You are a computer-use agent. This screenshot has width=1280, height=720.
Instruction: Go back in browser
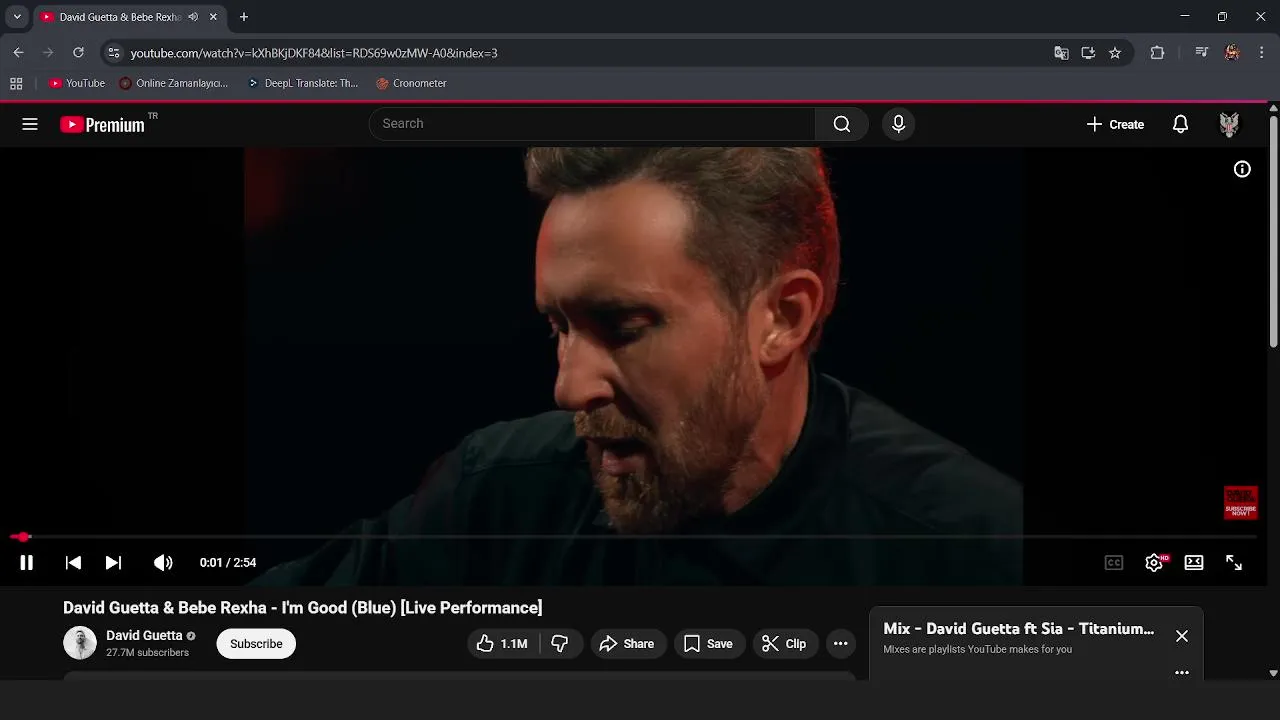[x=18, y=53]
